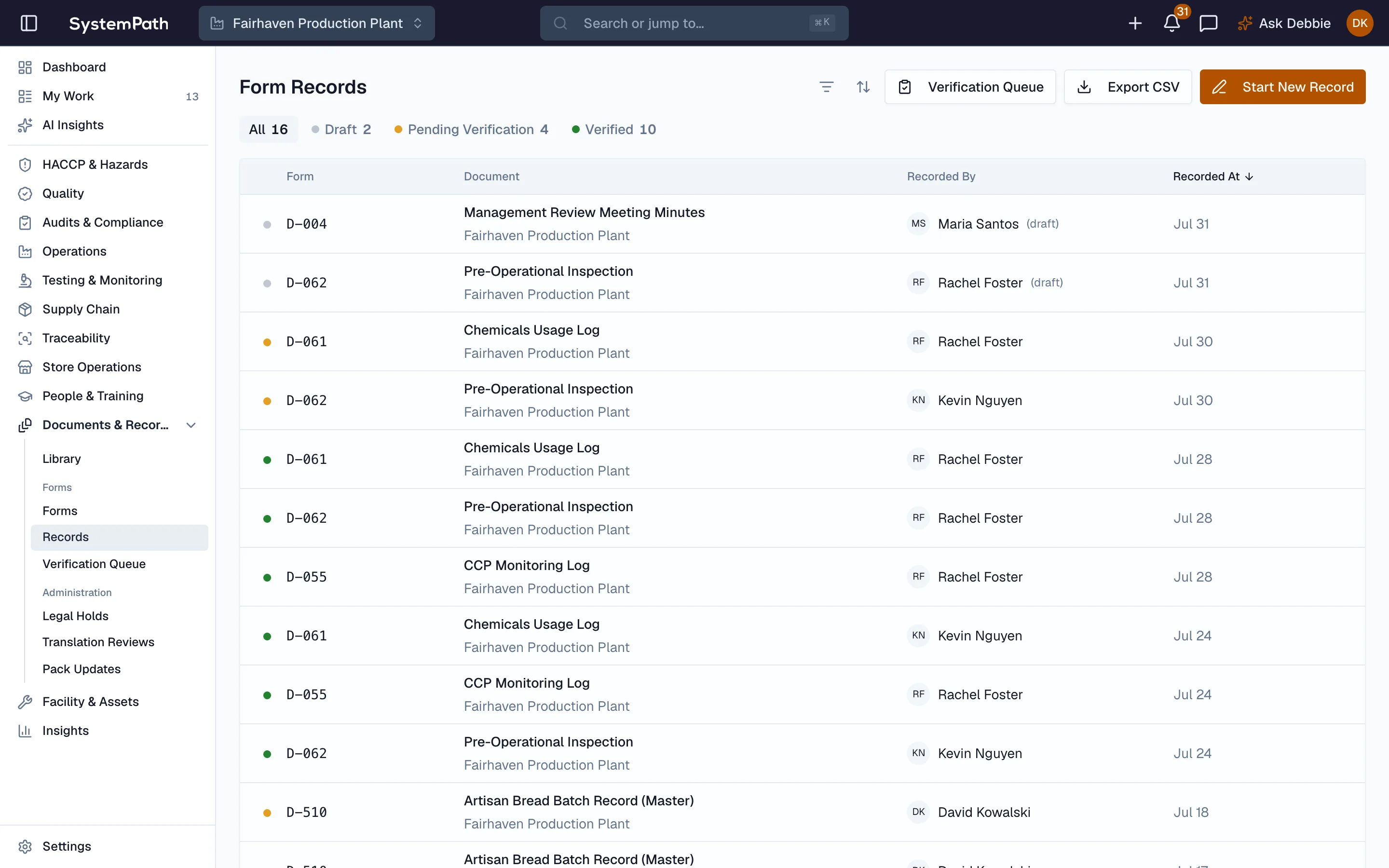Open Chemicals Usage Log Jul 28 record
The height and width of the screenshot is (868, 1389).
802,459
